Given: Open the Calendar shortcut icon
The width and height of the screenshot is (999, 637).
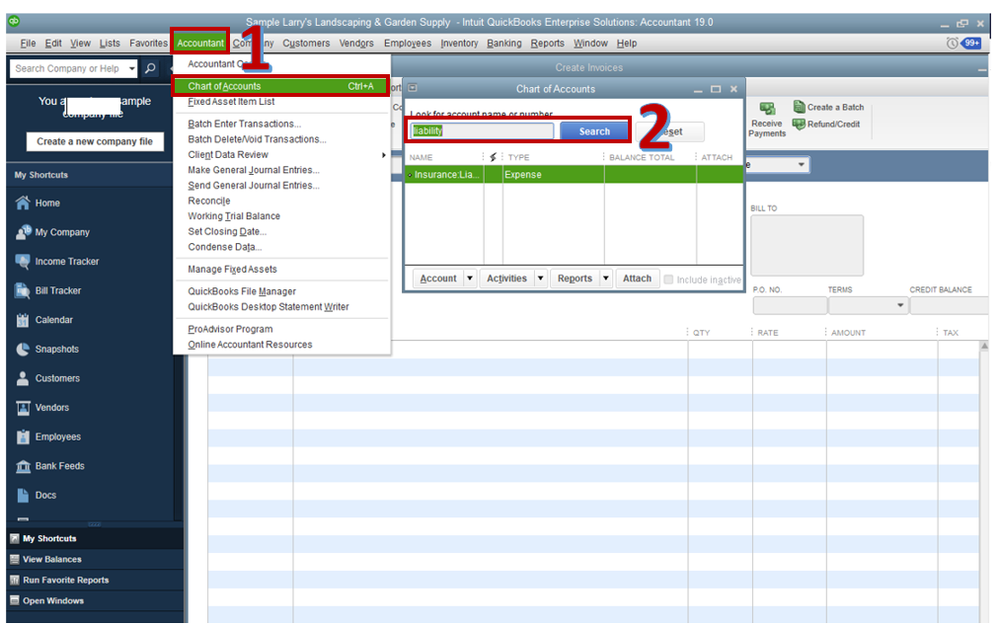Looking at the screenshot, I should click(23, 320).
